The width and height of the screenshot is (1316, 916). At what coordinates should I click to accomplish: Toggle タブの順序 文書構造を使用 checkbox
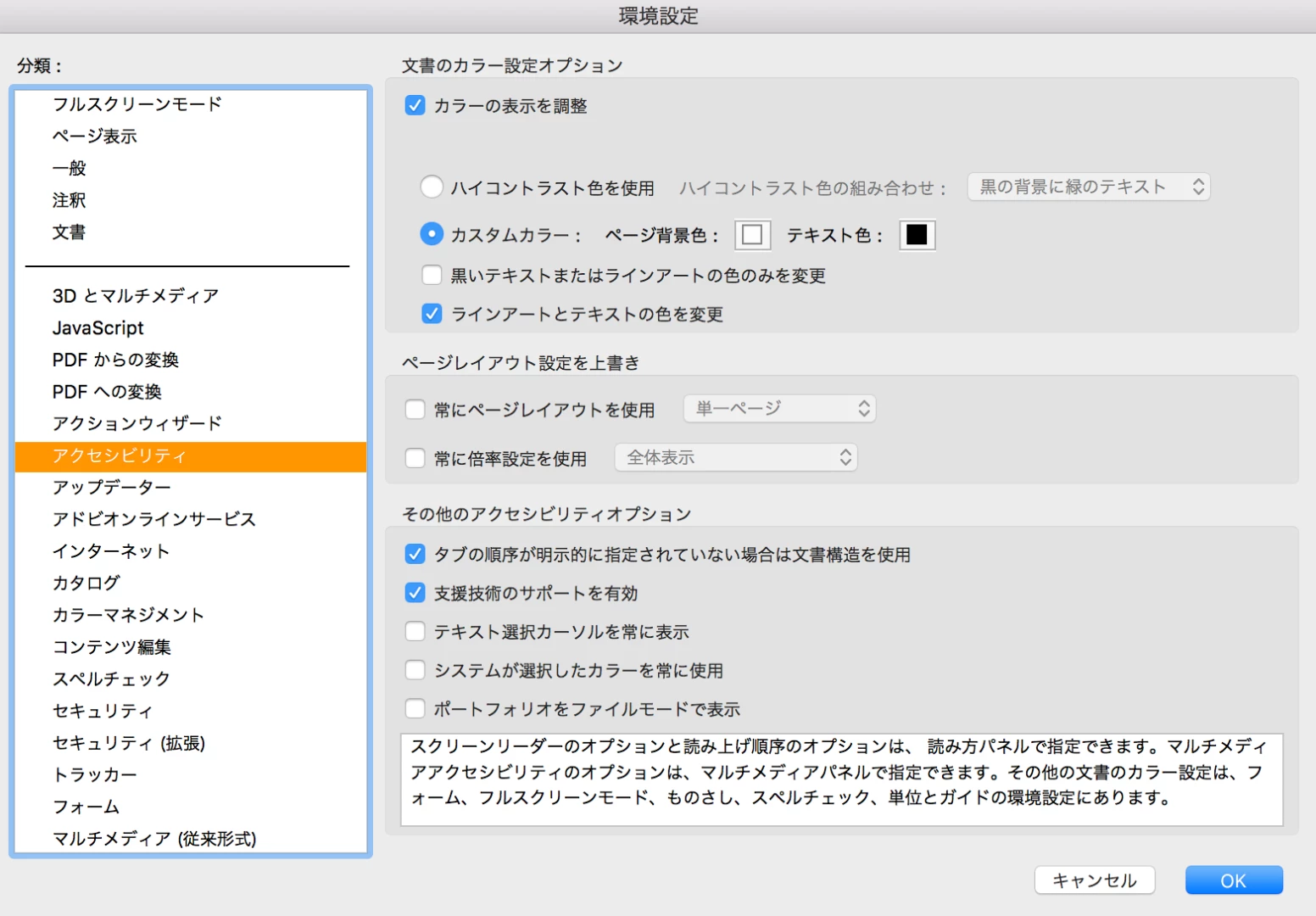pos(415,554)
